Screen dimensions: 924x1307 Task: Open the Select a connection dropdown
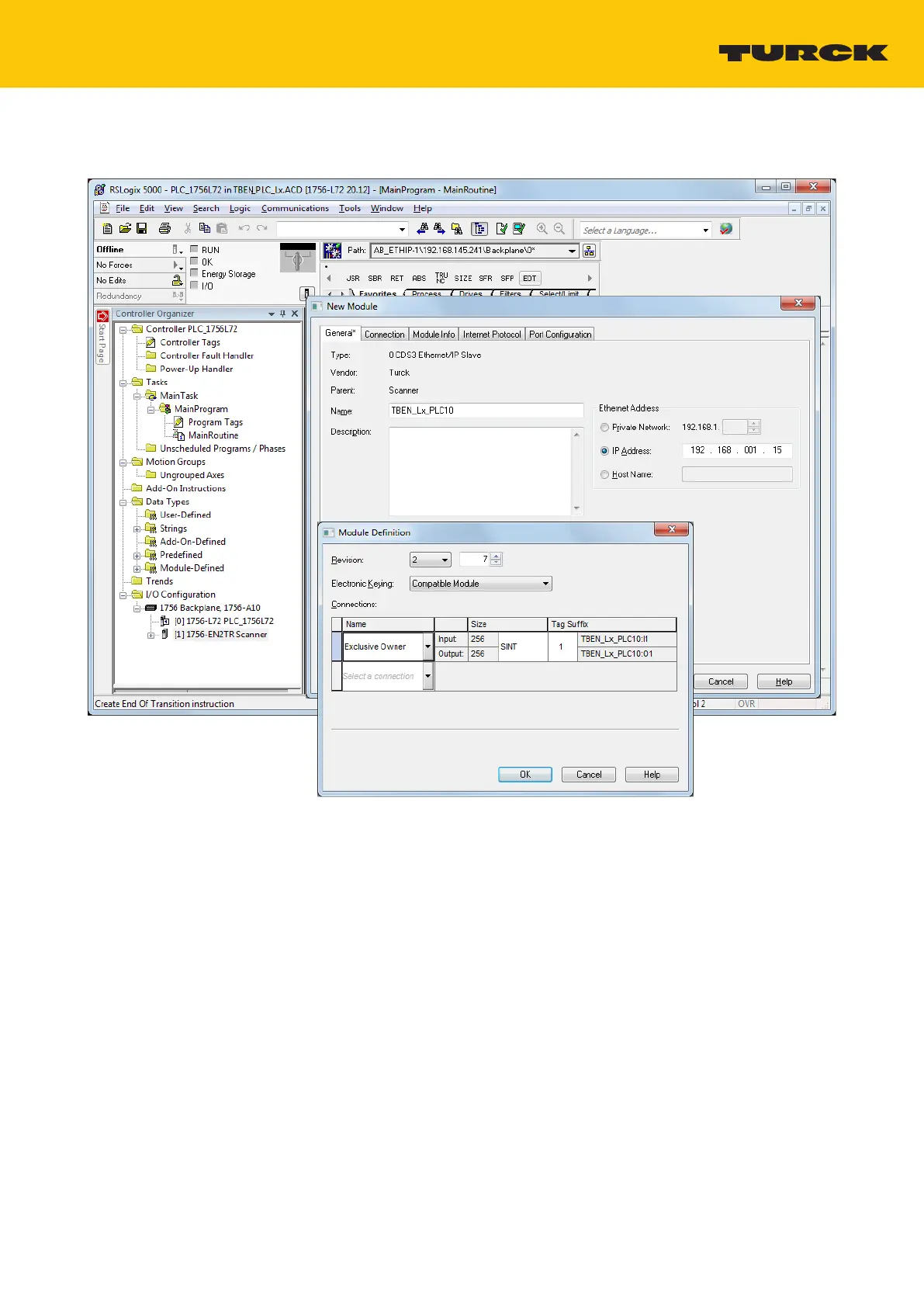[427, 676]
